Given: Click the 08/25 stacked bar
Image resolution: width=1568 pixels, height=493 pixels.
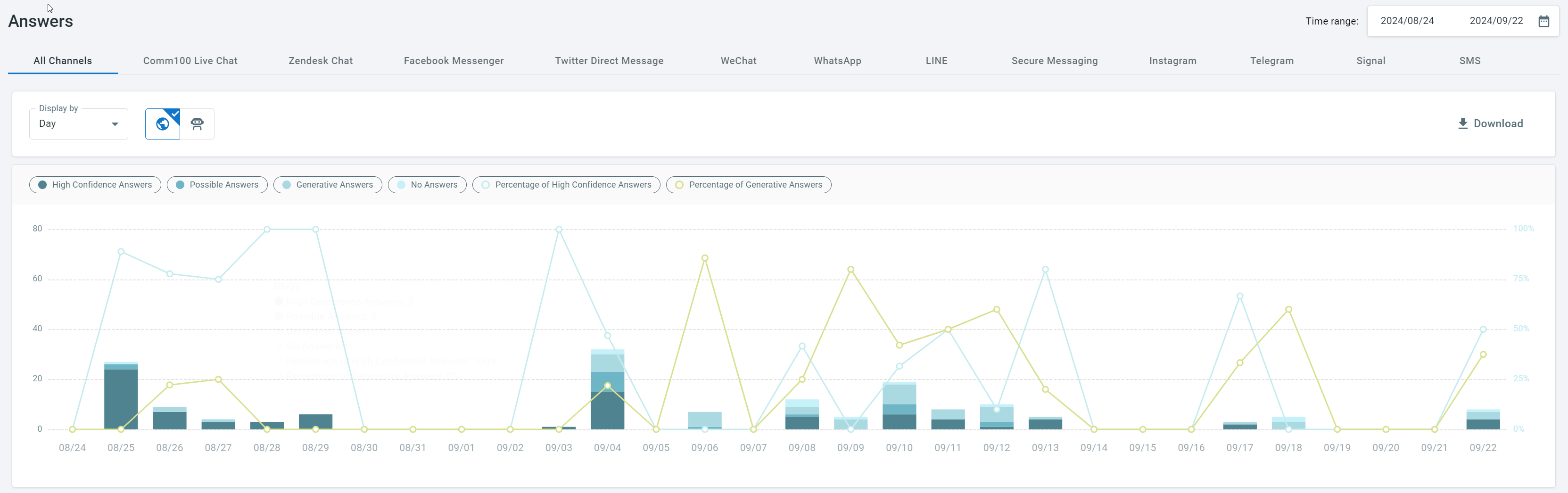Looking at the screenshot, I should 121,395.
